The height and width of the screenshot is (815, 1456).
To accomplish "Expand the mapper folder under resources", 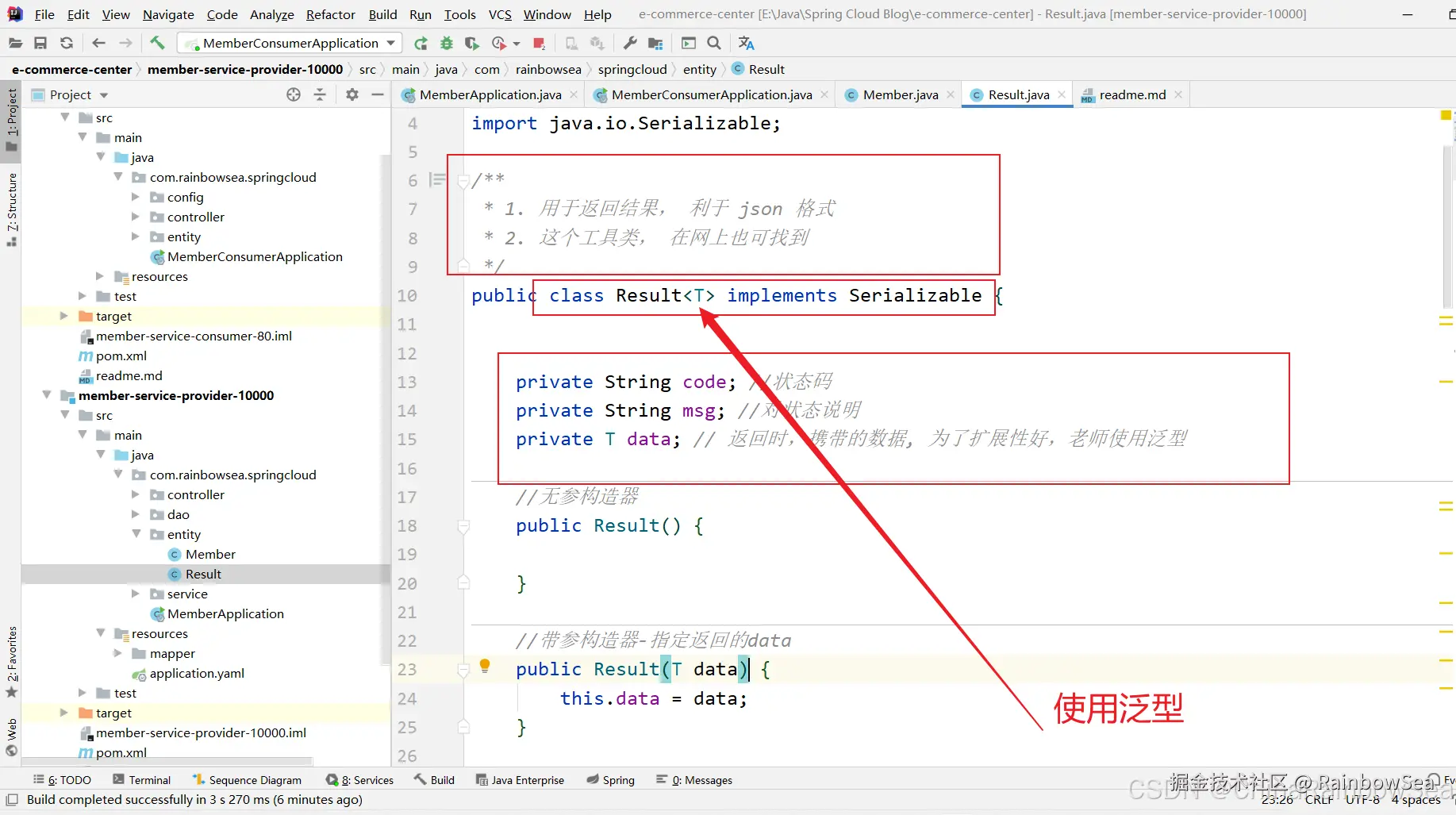I will coord(118,653).
